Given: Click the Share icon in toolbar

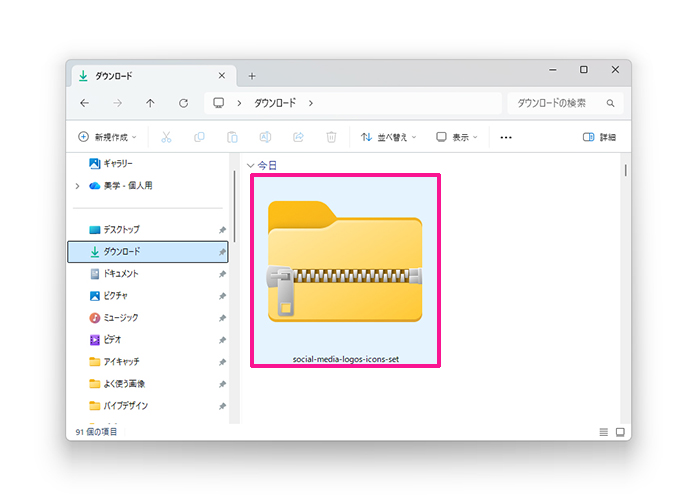Looking at the screenshot, I should click(x=298, y=137).
